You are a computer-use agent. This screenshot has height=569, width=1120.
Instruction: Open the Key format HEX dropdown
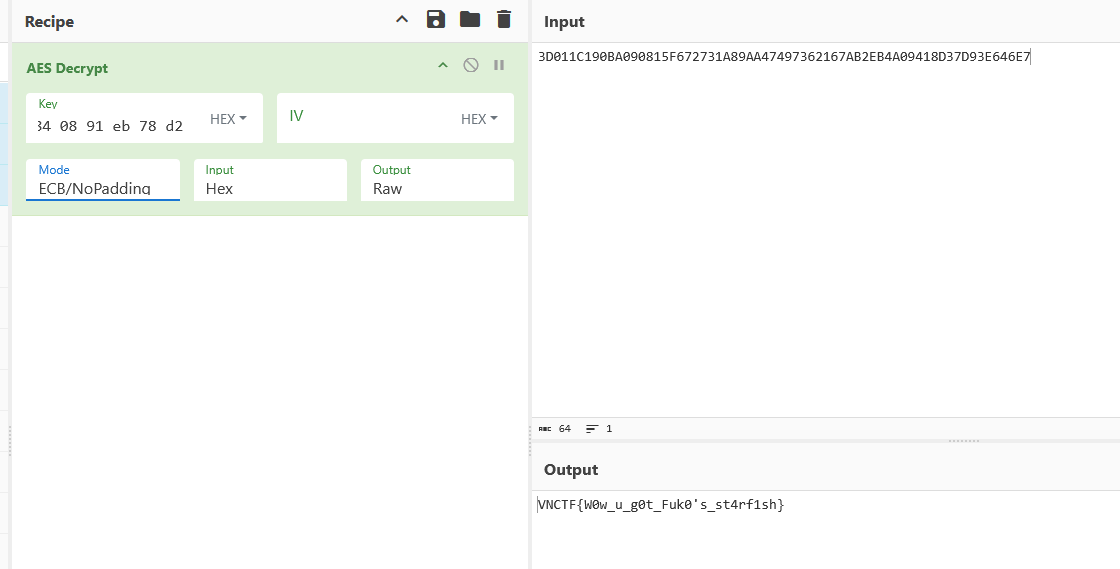click(x=228, y=119)
